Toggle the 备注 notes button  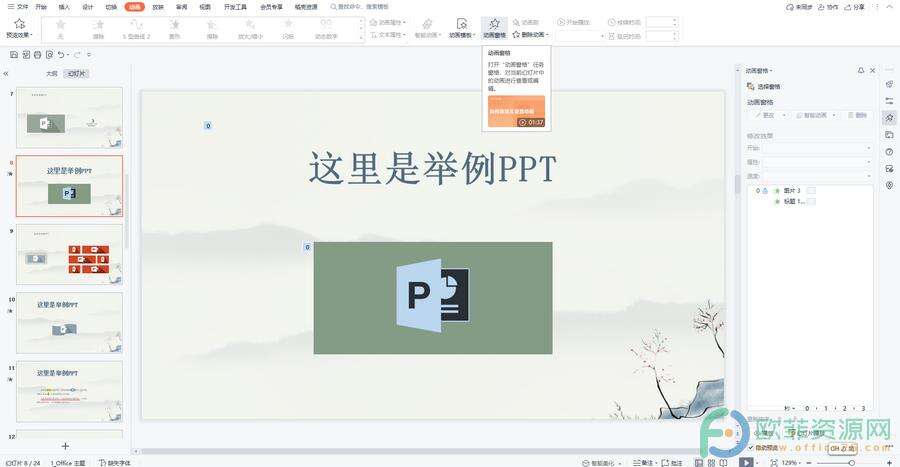[x=643, y=462]
